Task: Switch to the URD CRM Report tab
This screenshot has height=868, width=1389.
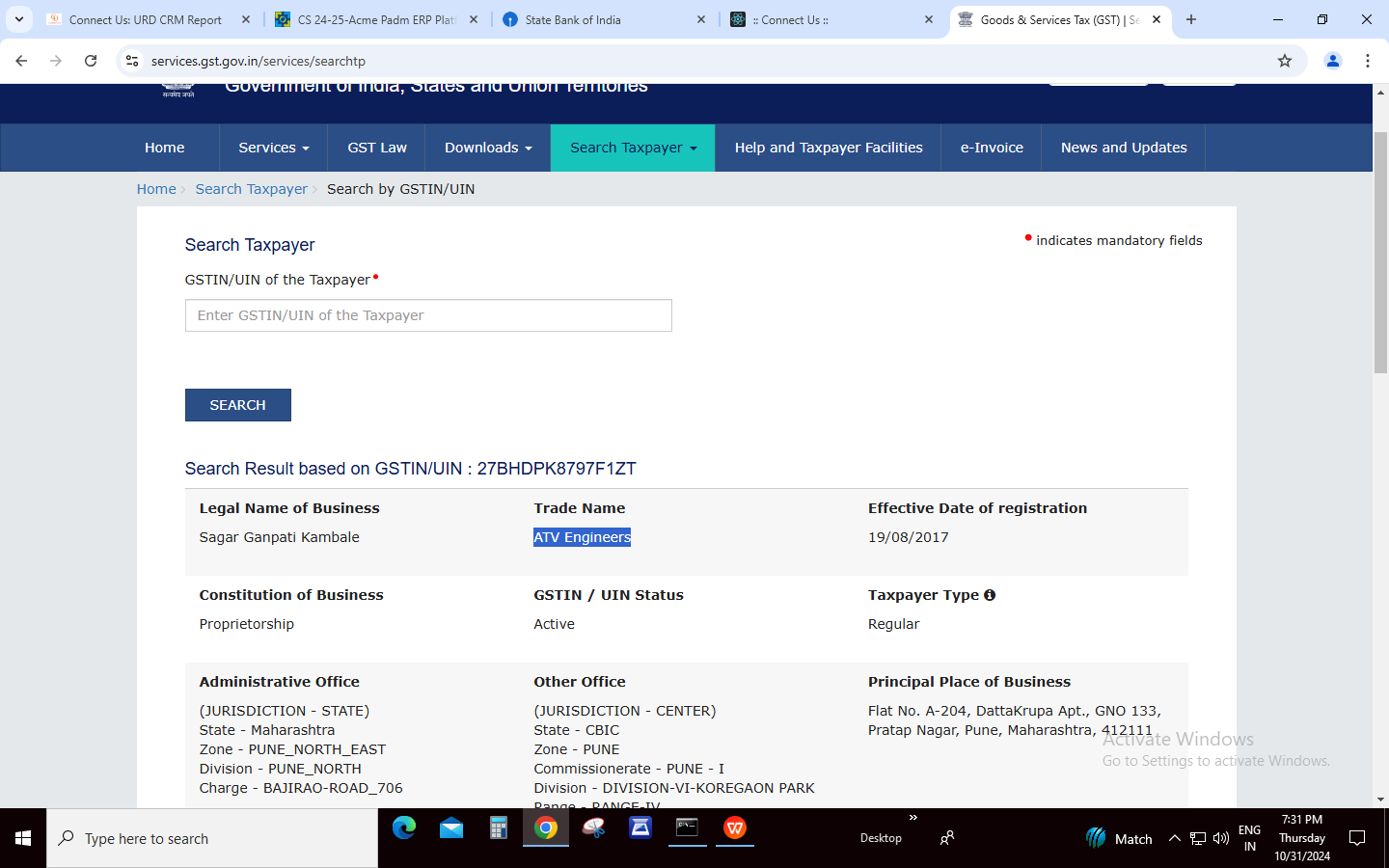Action: [x=145, y=19]
